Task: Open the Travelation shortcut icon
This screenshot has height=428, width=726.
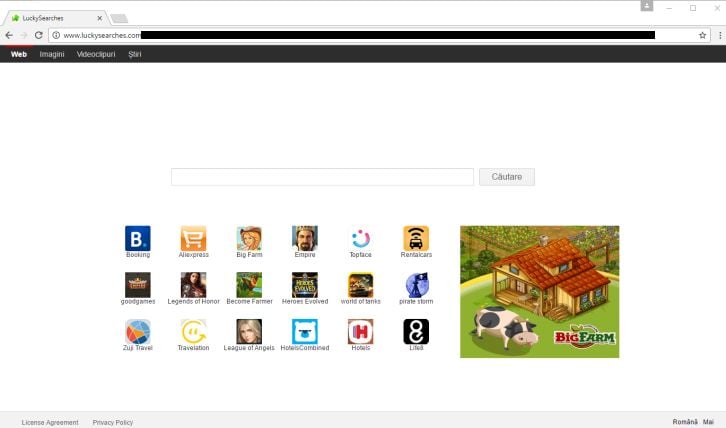Action: [x=194, y=332]
